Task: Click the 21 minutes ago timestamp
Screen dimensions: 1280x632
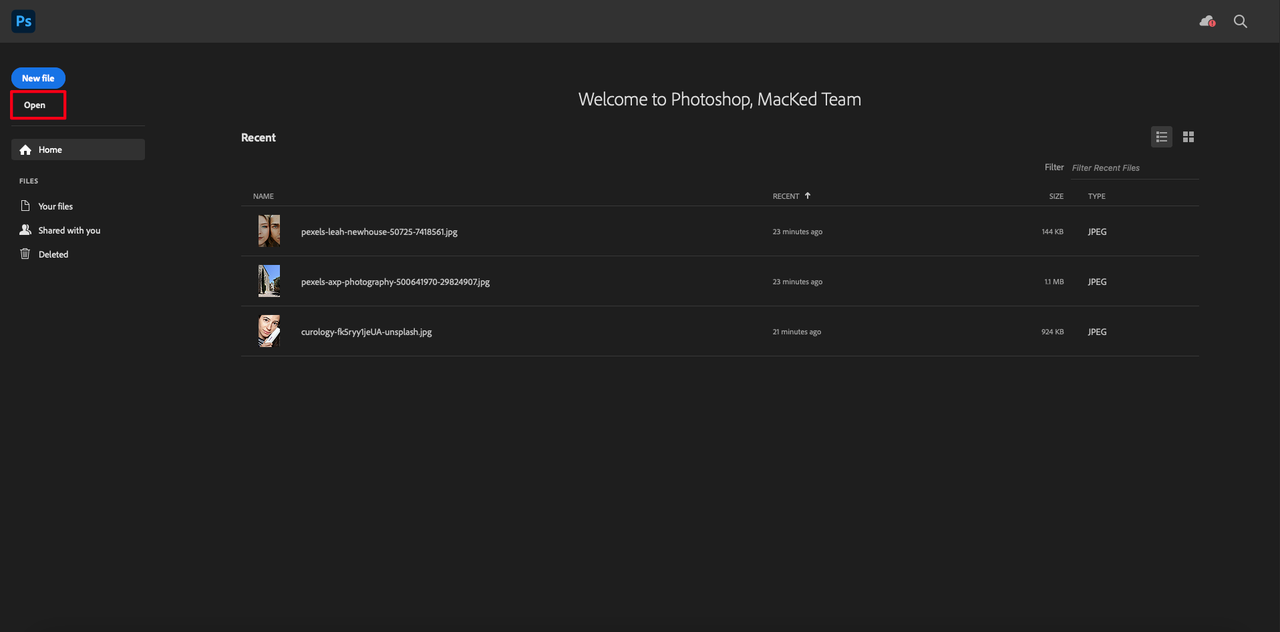Action: tap(798, 332)
